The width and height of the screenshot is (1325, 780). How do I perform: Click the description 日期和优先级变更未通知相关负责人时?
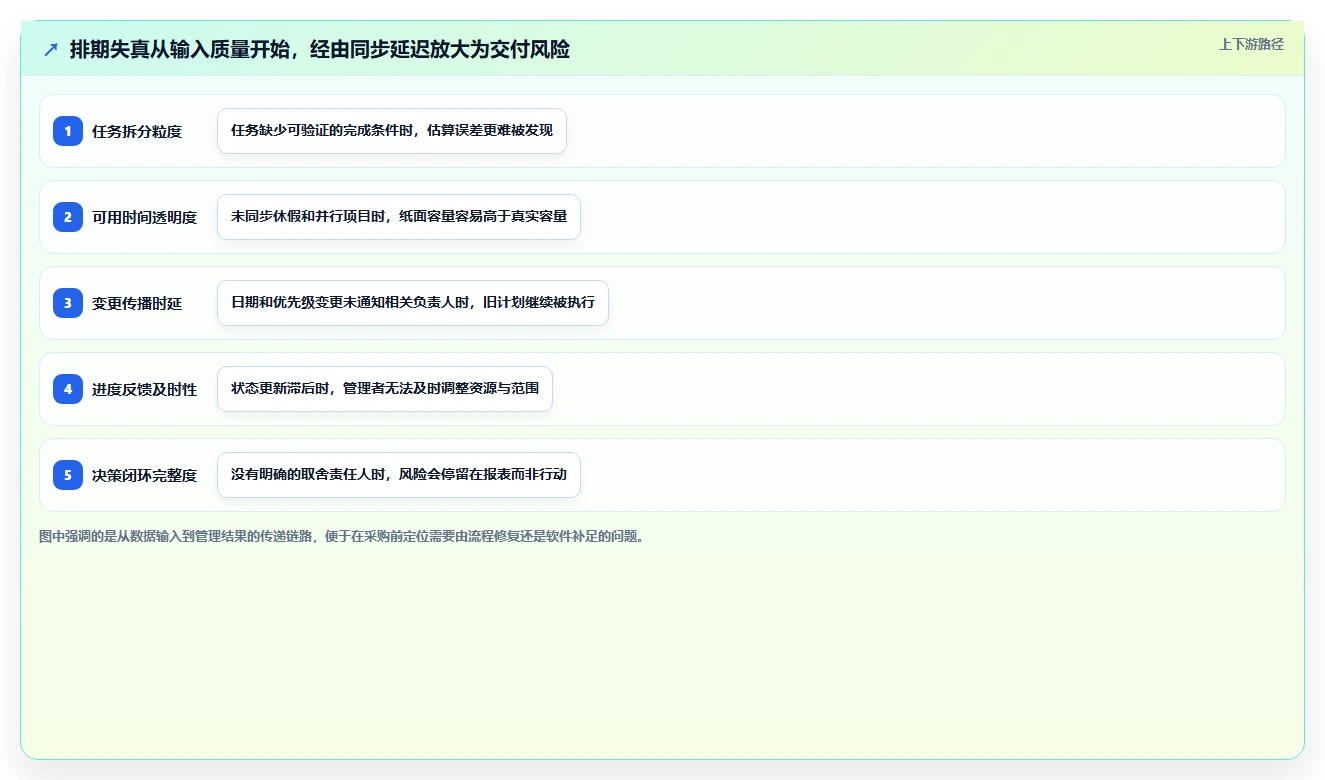click(413, 303)
